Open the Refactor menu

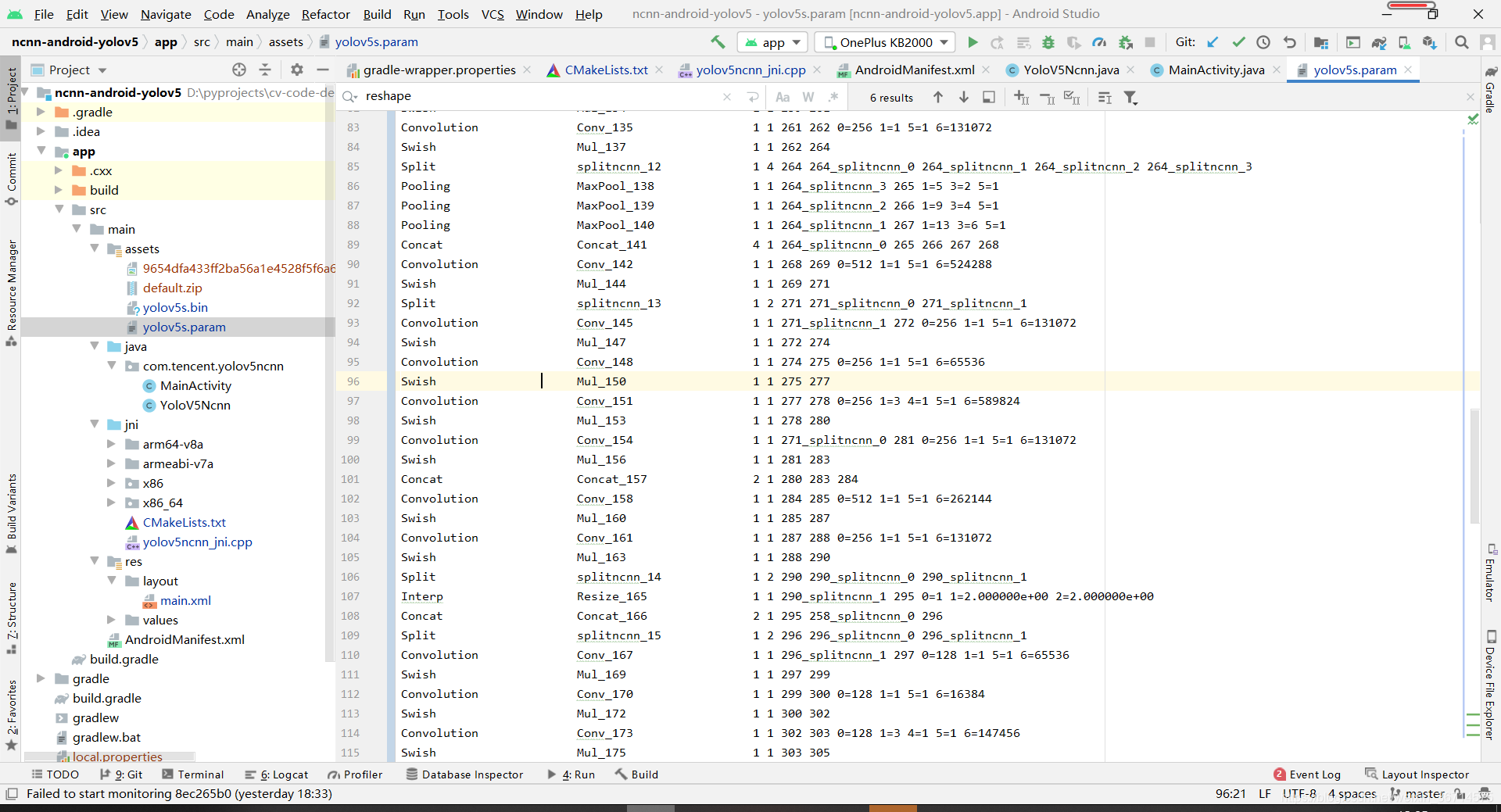tap(325, 14)
